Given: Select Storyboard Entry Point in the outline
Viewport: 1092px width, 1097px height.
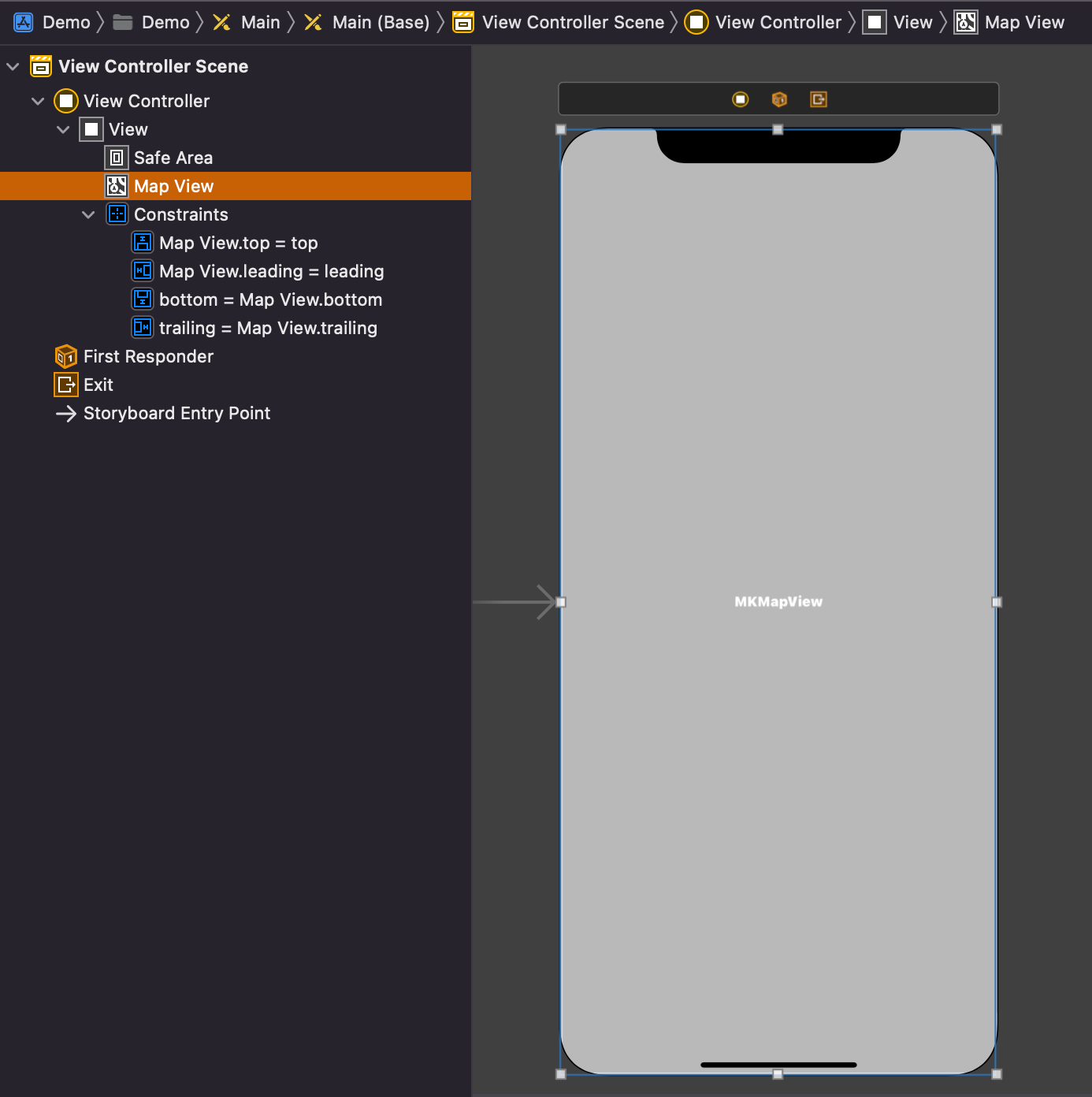Looking at the screenshot, I should coord(176,413).
